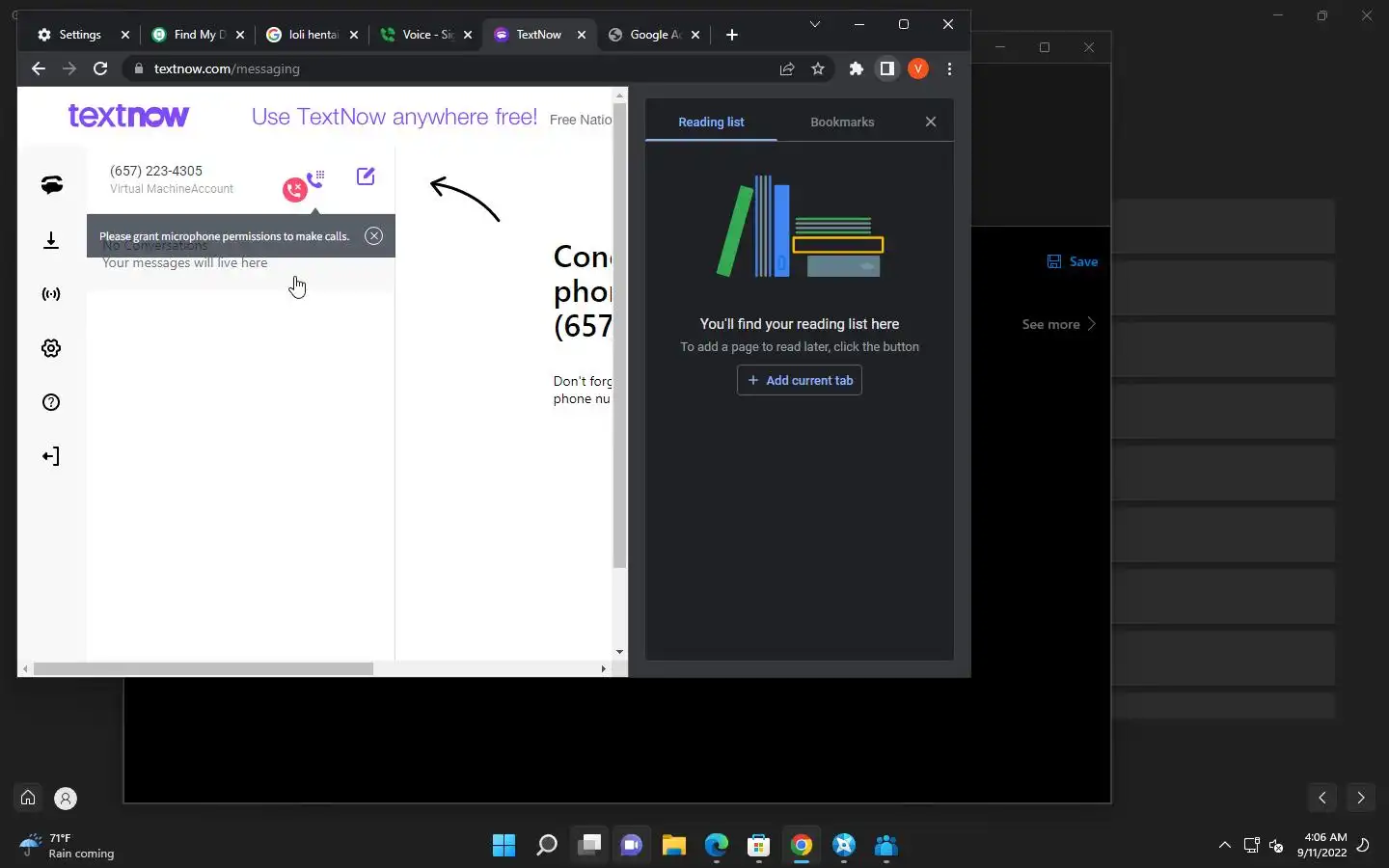This screenshot has width=1389, height=868.
Task: Open the Chrome profile avatar V
Action: [x=918, y=68]
